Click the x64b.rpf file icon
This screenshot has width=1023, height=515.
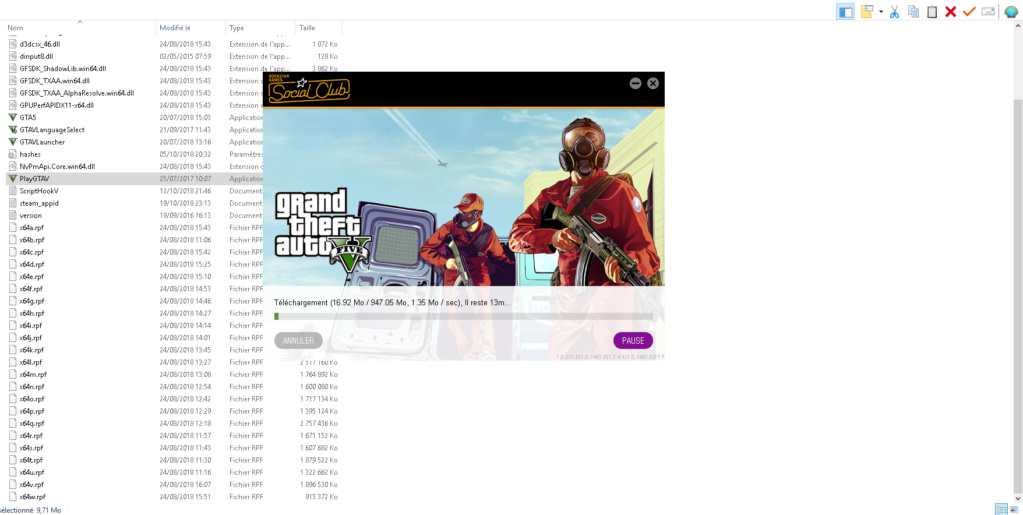12,240
